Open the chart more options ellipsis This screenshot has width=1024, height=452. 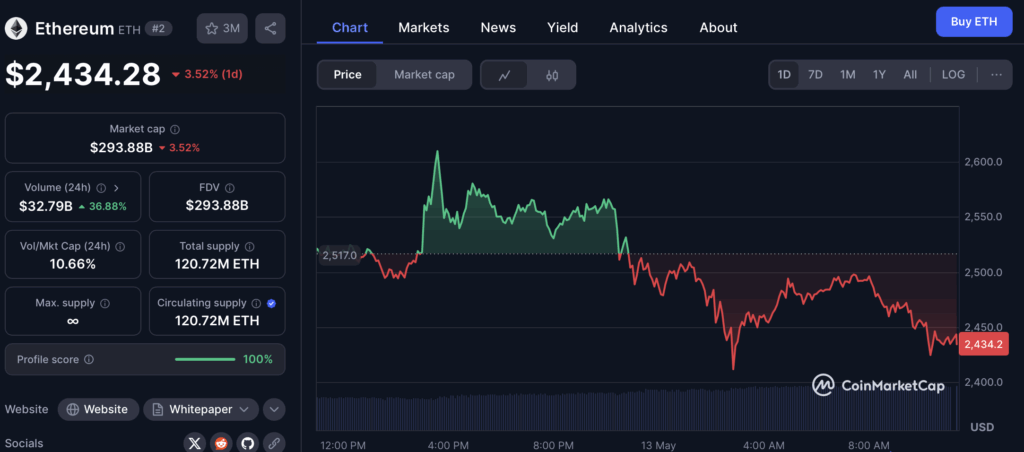tap(996, 74)
